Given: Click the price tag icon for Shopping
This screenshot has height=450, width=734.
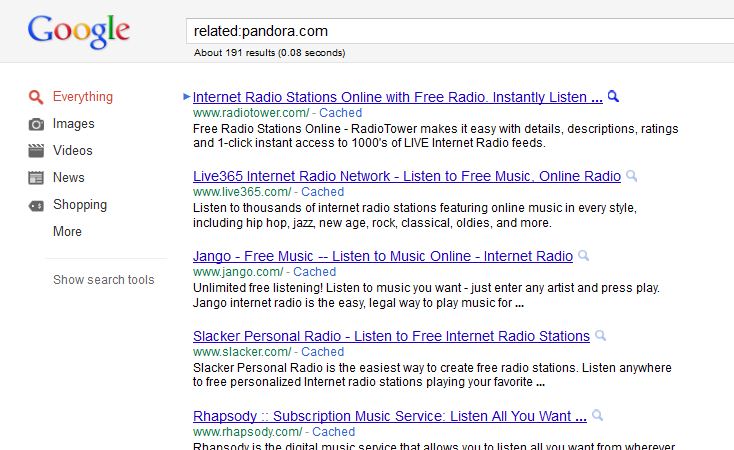Looking at the screenshot, I should (36, 206).
